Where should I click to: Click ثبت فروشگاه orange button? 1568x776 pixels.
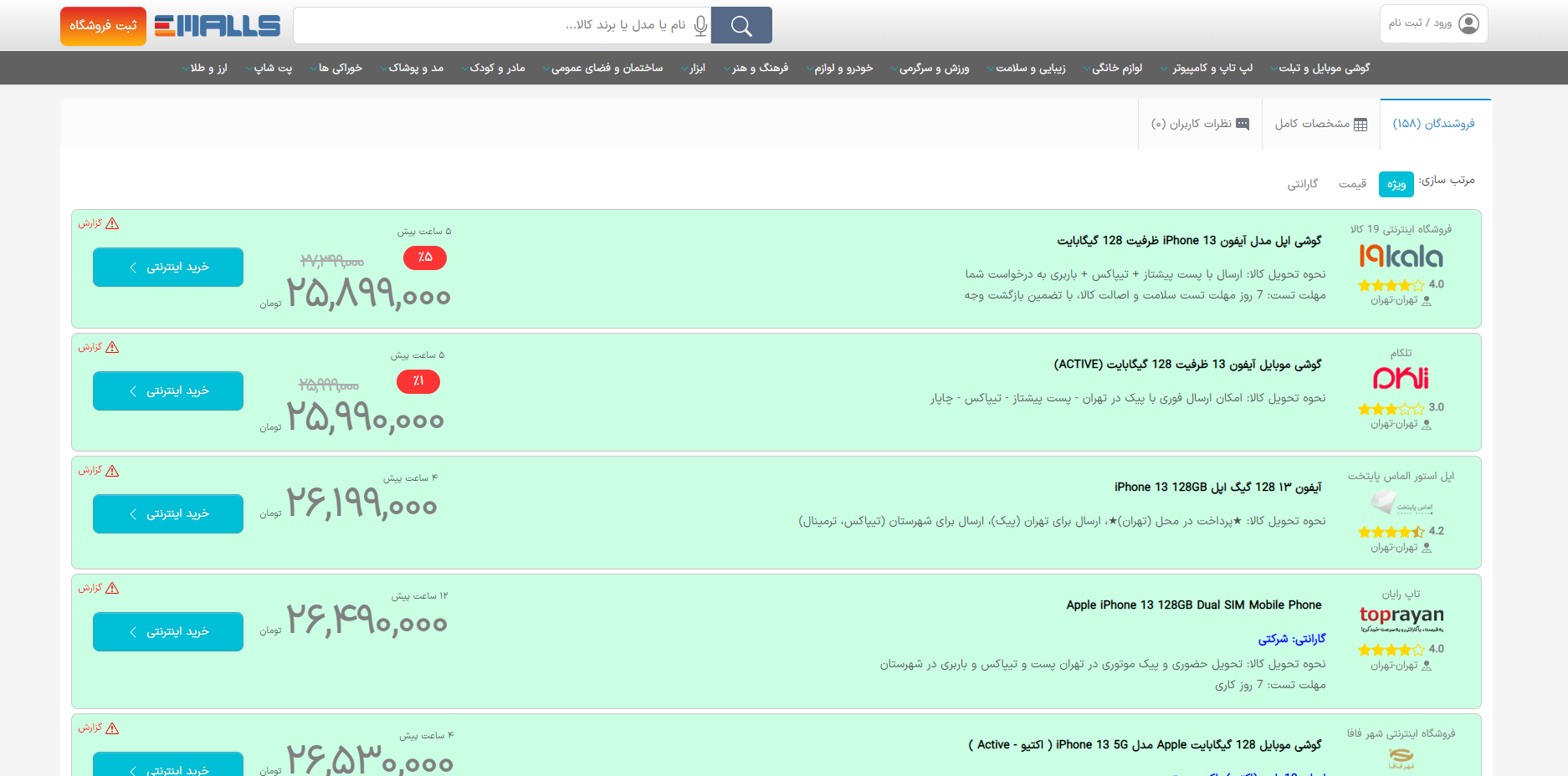pos(103,26)
